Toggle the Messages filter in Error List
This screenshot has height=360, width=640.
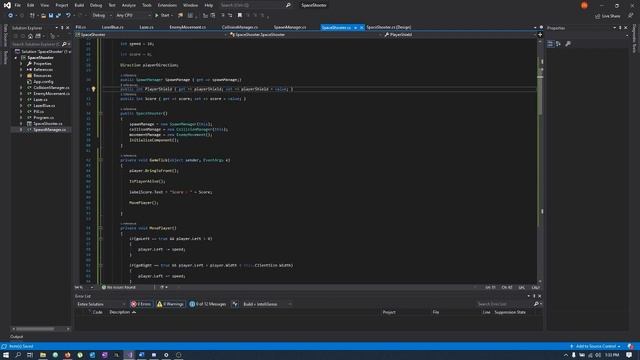(208, 304)
